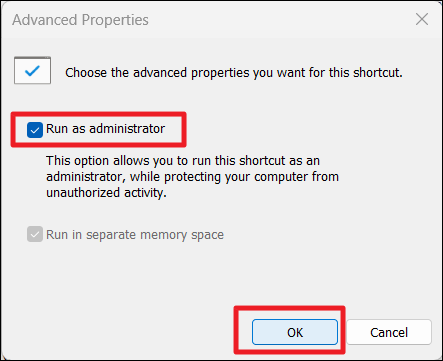Viewport: 443px width, 361px height.
Task: Dismiss changes with the Cancel button
Action: click(389, 332)
